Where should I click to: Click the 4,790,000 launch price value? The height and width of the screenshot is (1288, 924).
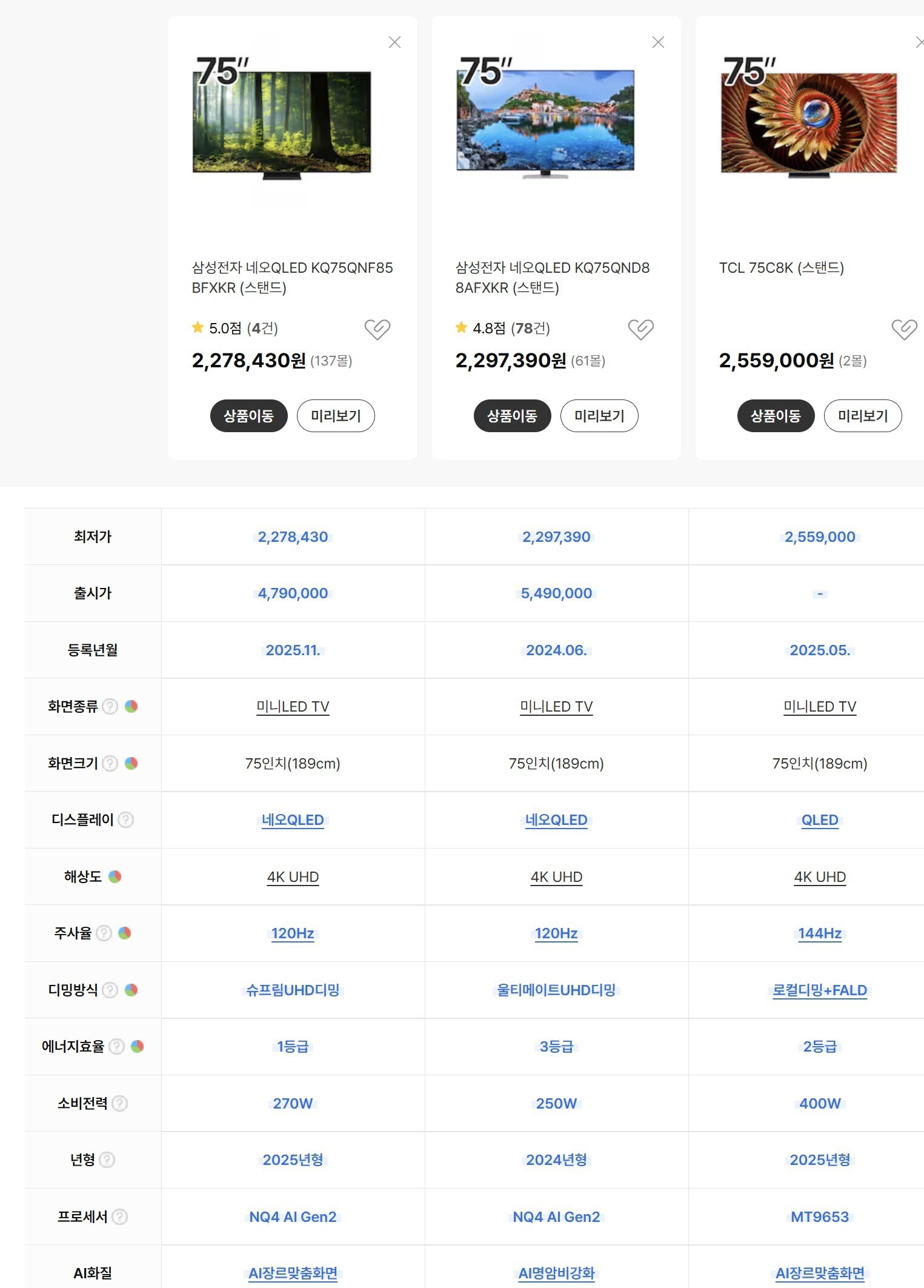click(293, 593)
